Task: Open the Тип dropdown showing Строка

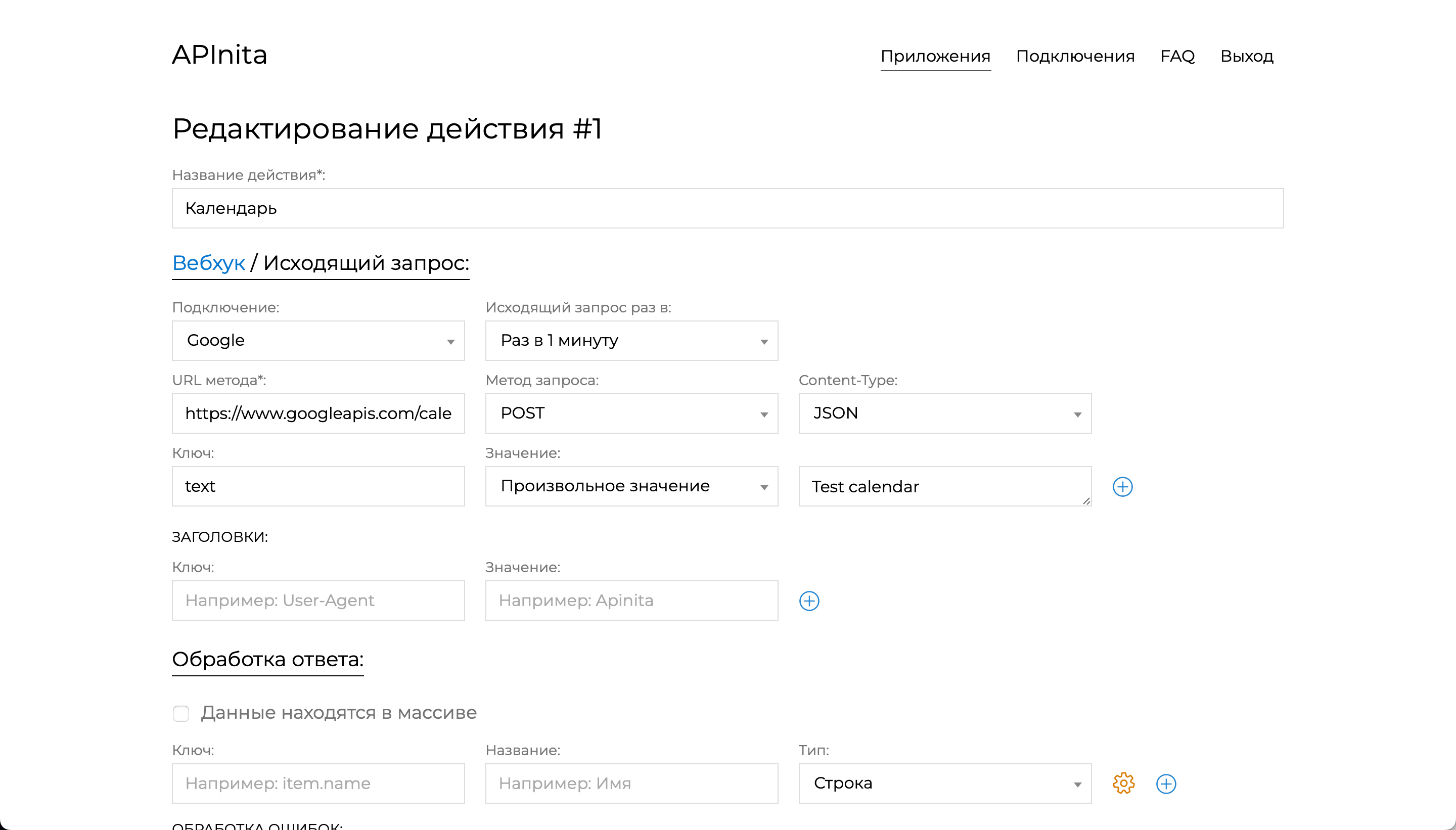Action: 945,783
